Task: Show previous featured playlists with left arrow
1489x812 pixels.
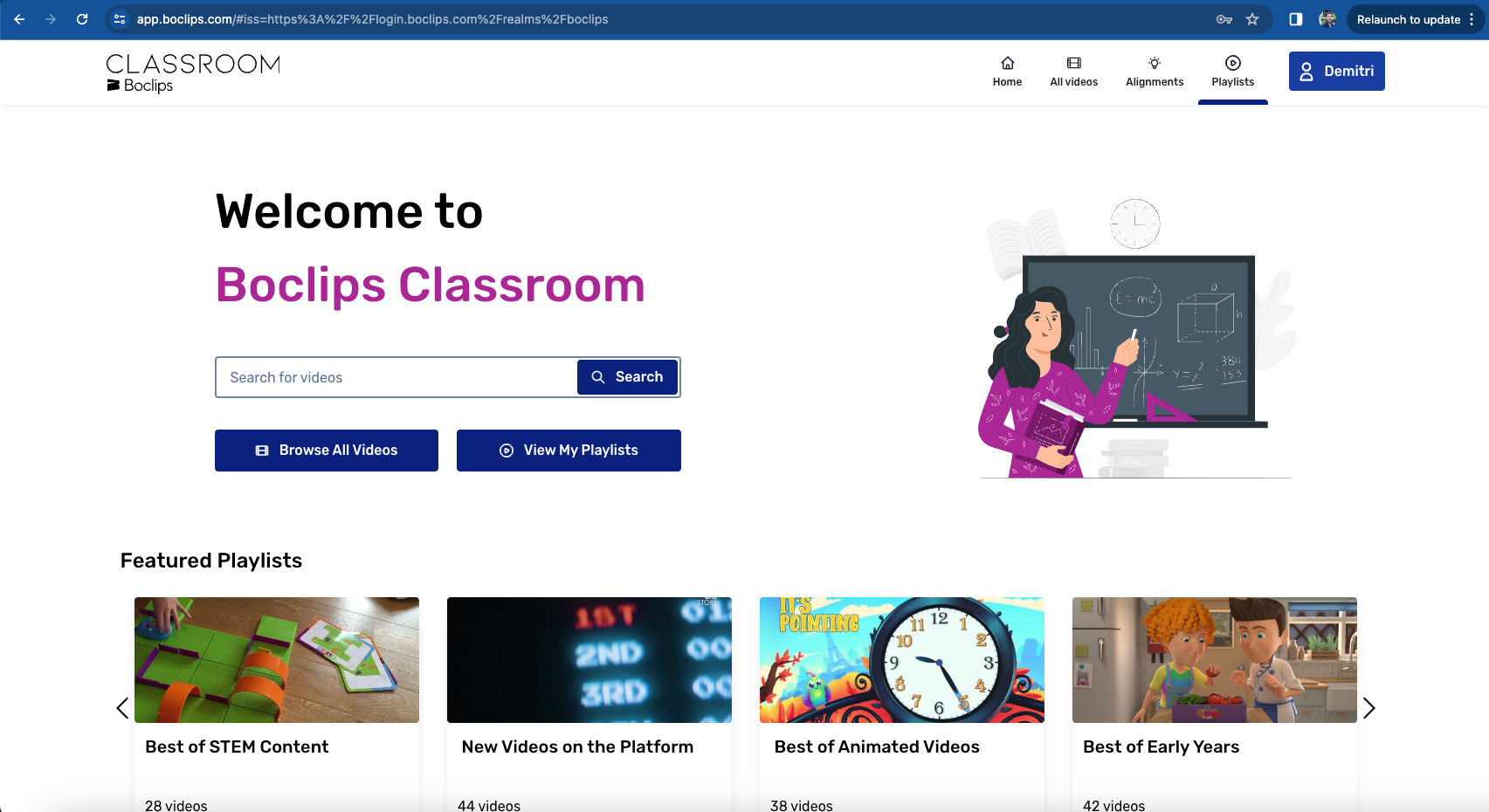Action: [122, 708]
